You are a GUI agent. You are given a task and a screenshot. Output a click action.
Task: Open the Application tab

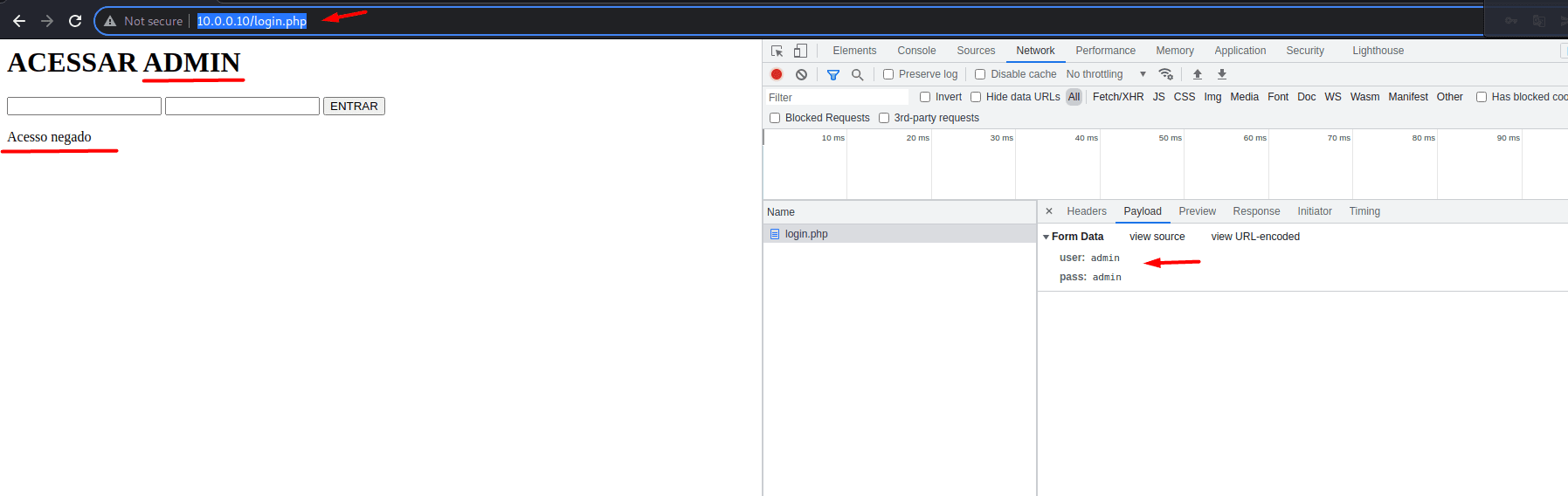[x=1240, y=51]
